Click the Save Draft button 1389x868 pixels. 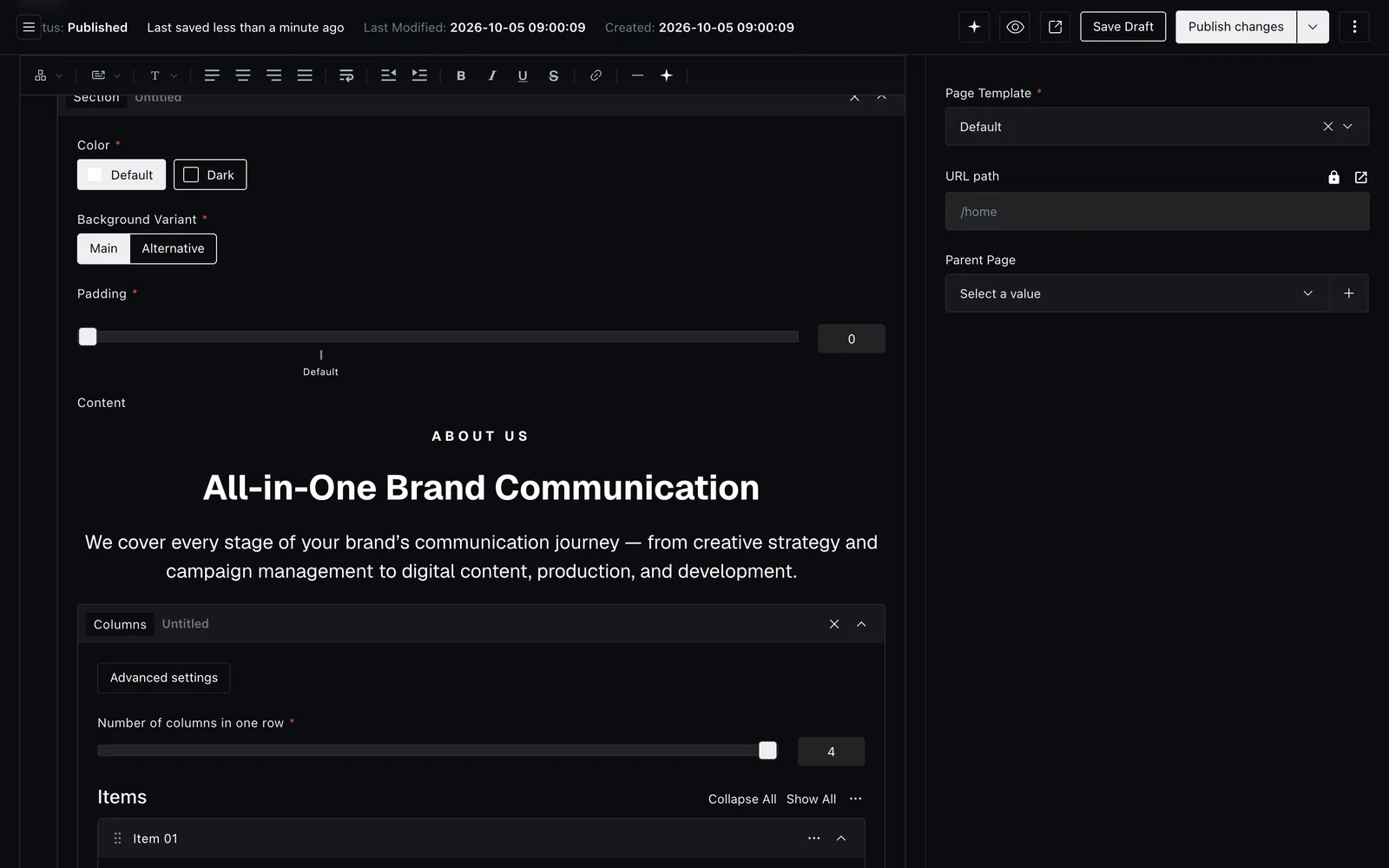click(x=1123, y=27)
